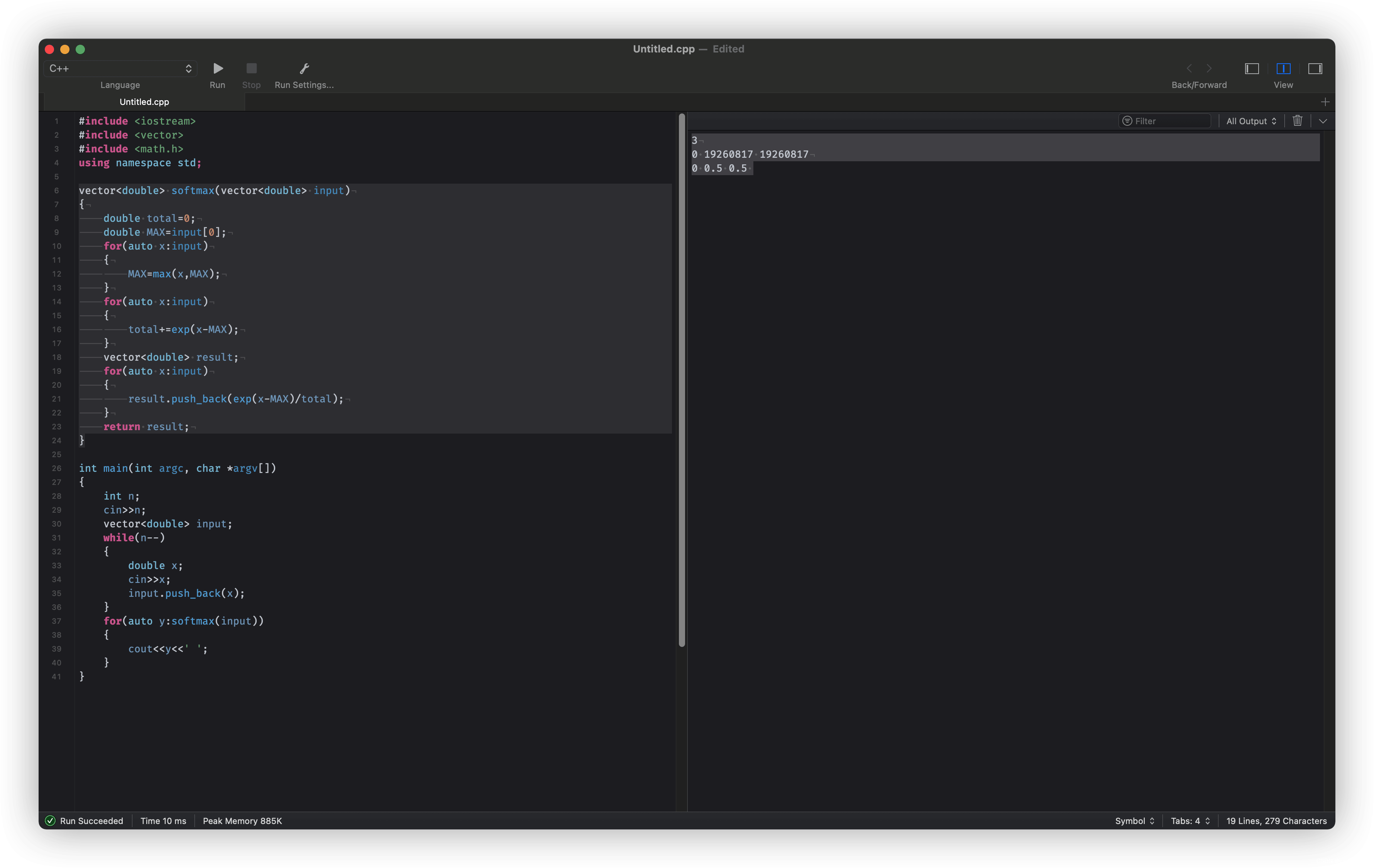
Task: Go forward with the Forward arrow
Action: click(x=1208, y=68)
